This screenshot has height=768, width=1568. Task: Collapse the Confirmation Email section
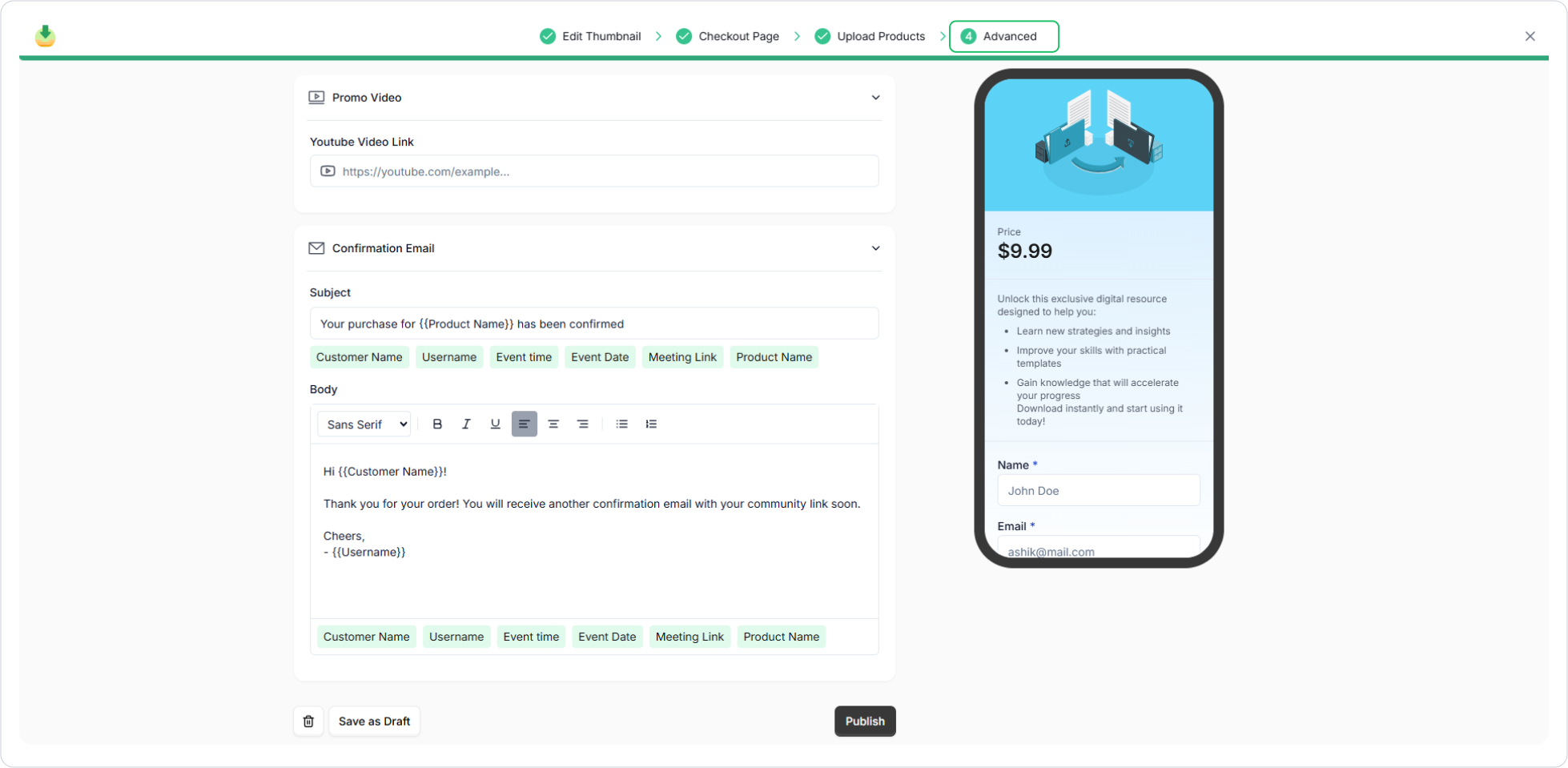(x=875, y=248)
